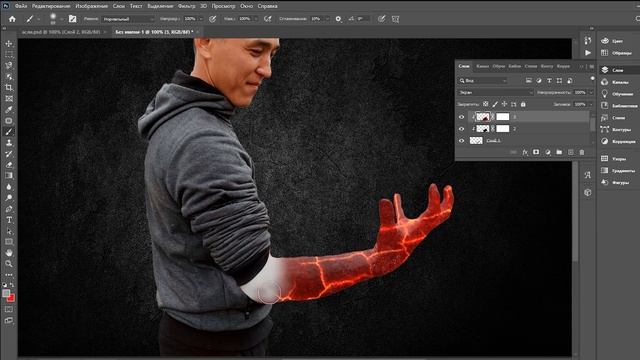Viewport: 640px width, 360px height.
Task: Select the Dodge tool
Action: pyautogui.click(x=9, y=198)
